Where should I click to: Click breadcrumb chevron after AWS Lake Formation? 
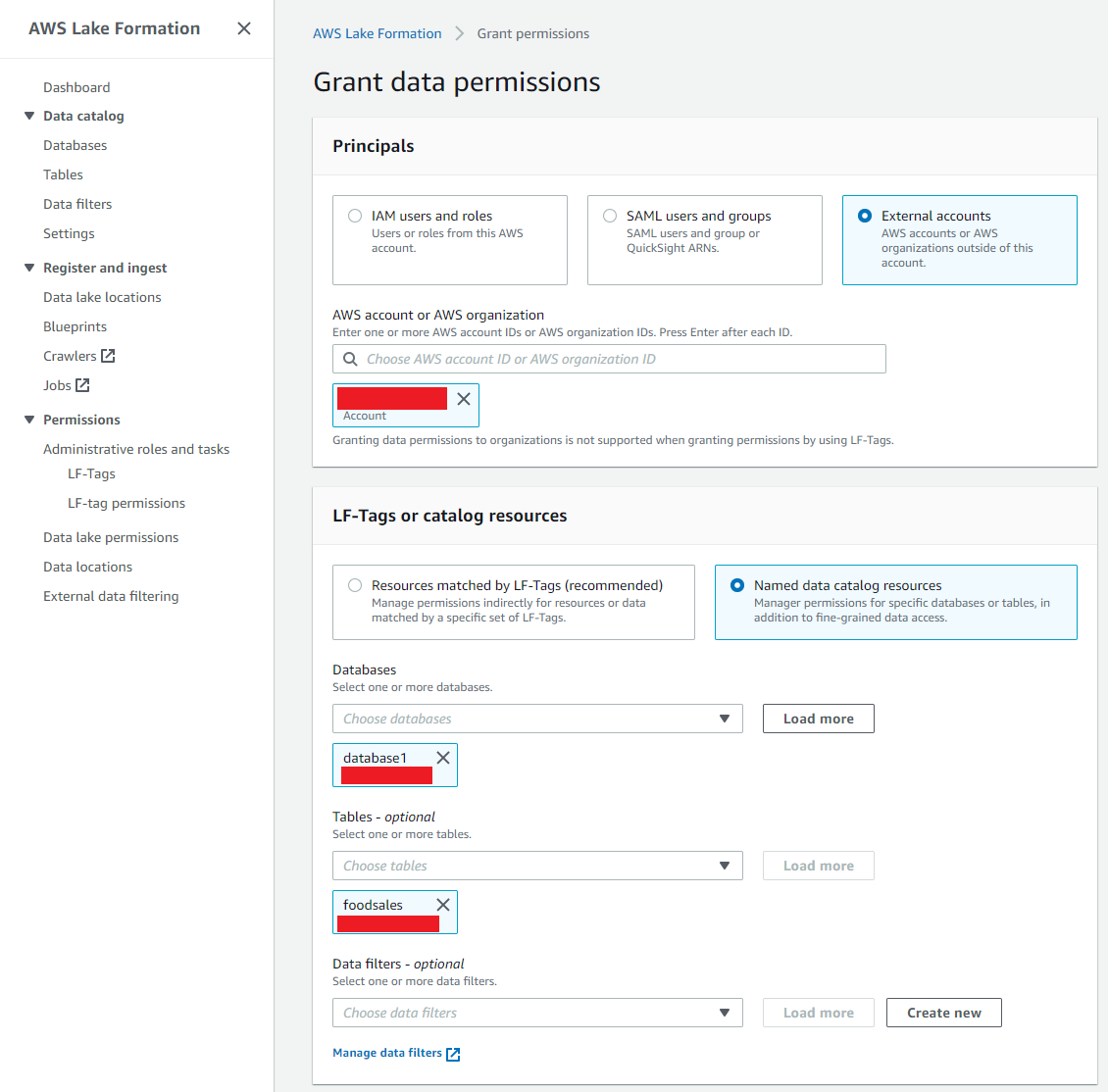459,33
